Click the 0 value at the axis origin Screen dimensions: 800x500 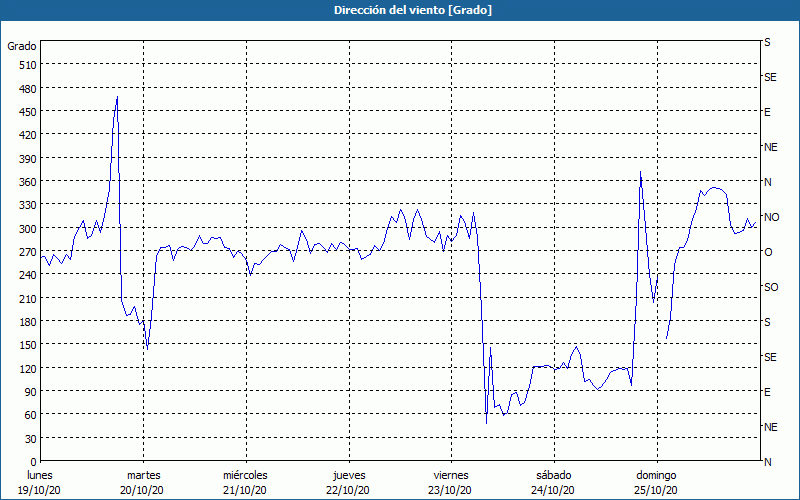click(34, 462)
